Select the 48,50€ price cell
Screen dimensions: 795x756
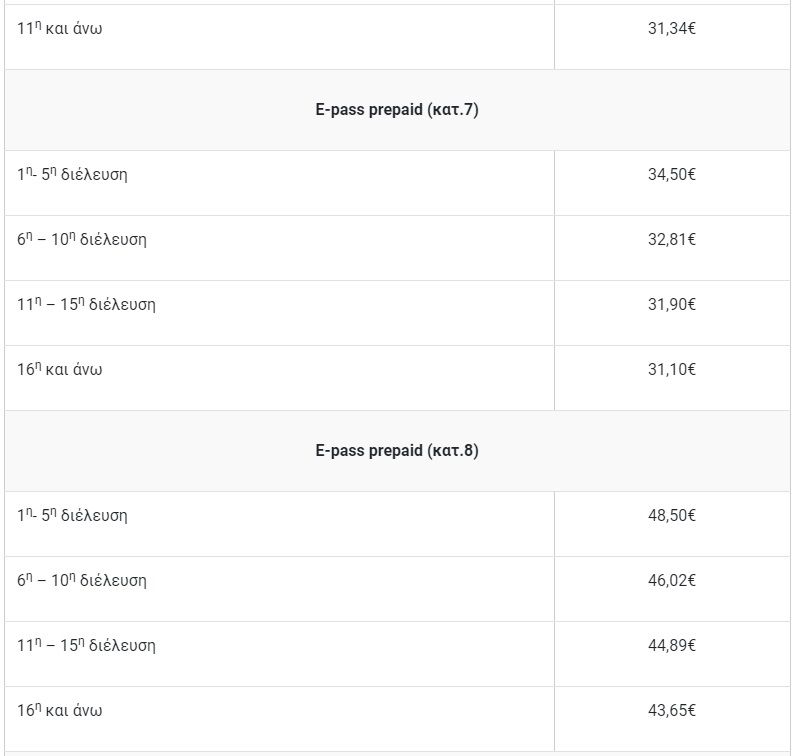[672, 515]
